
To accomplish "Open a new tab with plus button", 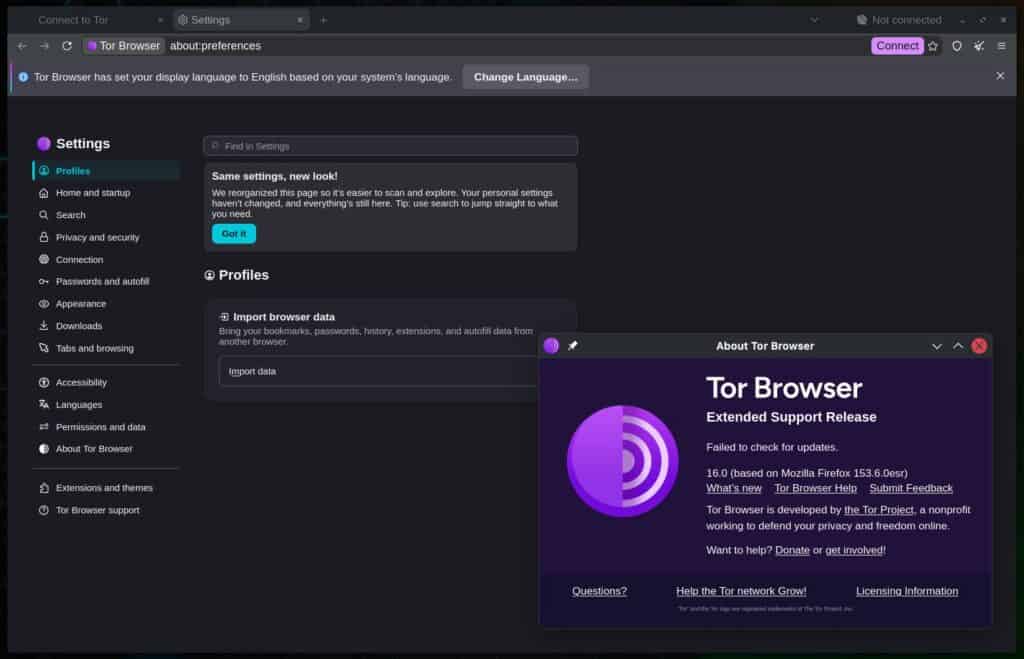I will [323, 20].
